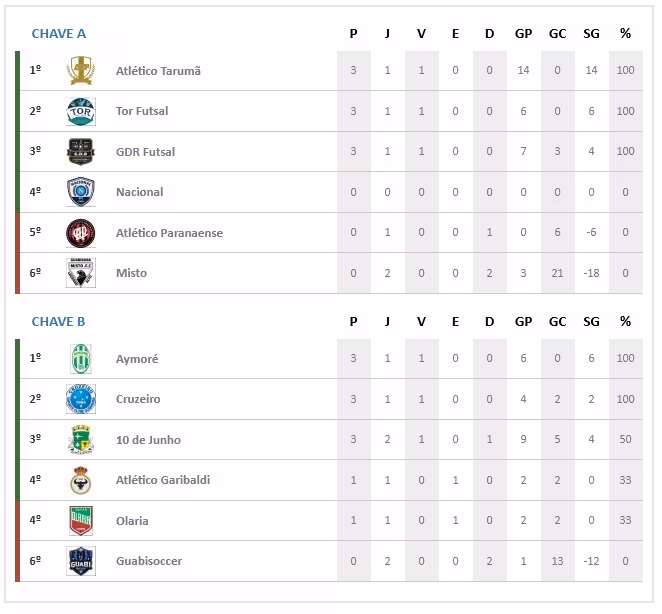Open the Atlético Paranaense crest
The height and width of the screenshot is (614, 662).
tap(81, 233)
